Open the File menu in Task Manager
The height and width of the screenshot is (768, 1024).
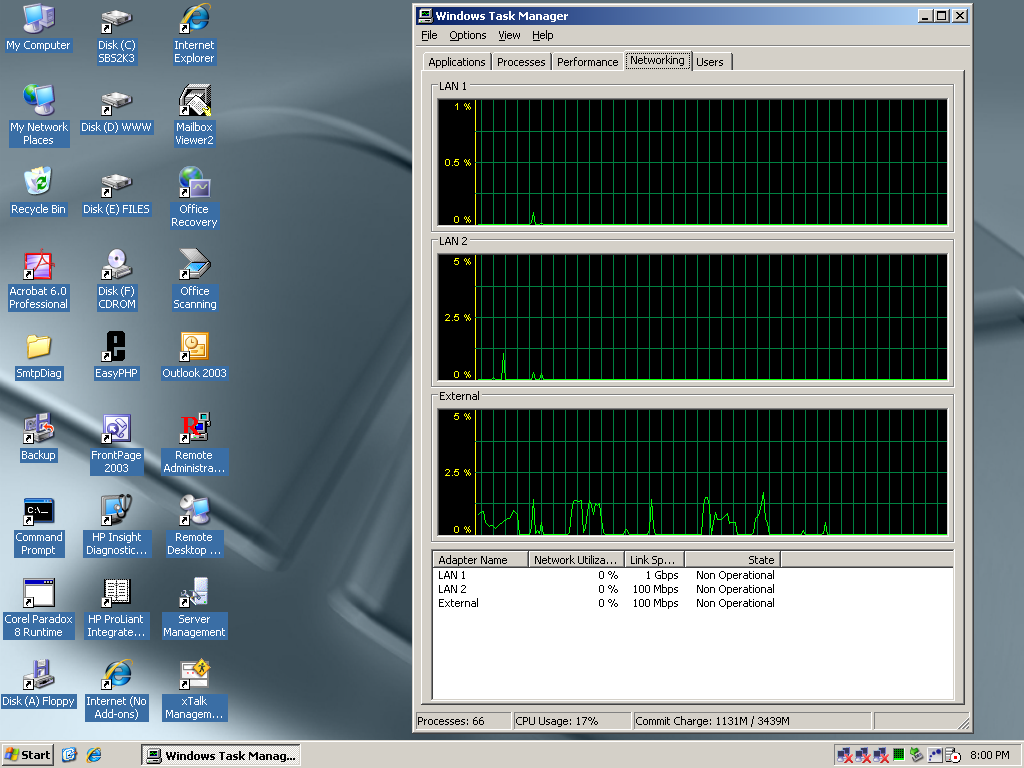coord(429,35)
